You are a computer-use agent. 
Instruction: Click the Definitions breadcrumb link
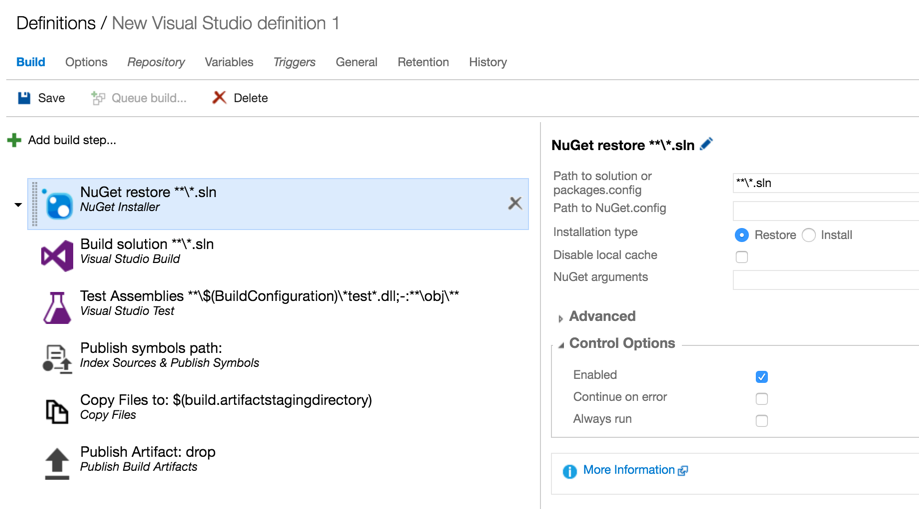56,23
